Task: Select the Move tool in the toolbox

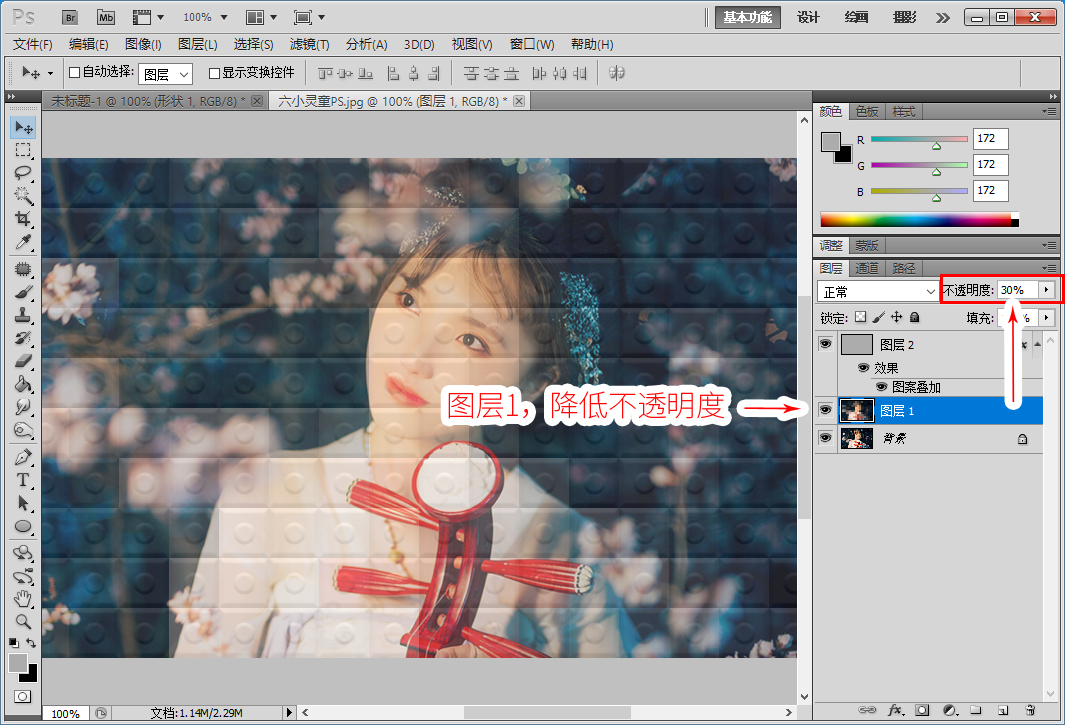Action: tap(23, 127)
